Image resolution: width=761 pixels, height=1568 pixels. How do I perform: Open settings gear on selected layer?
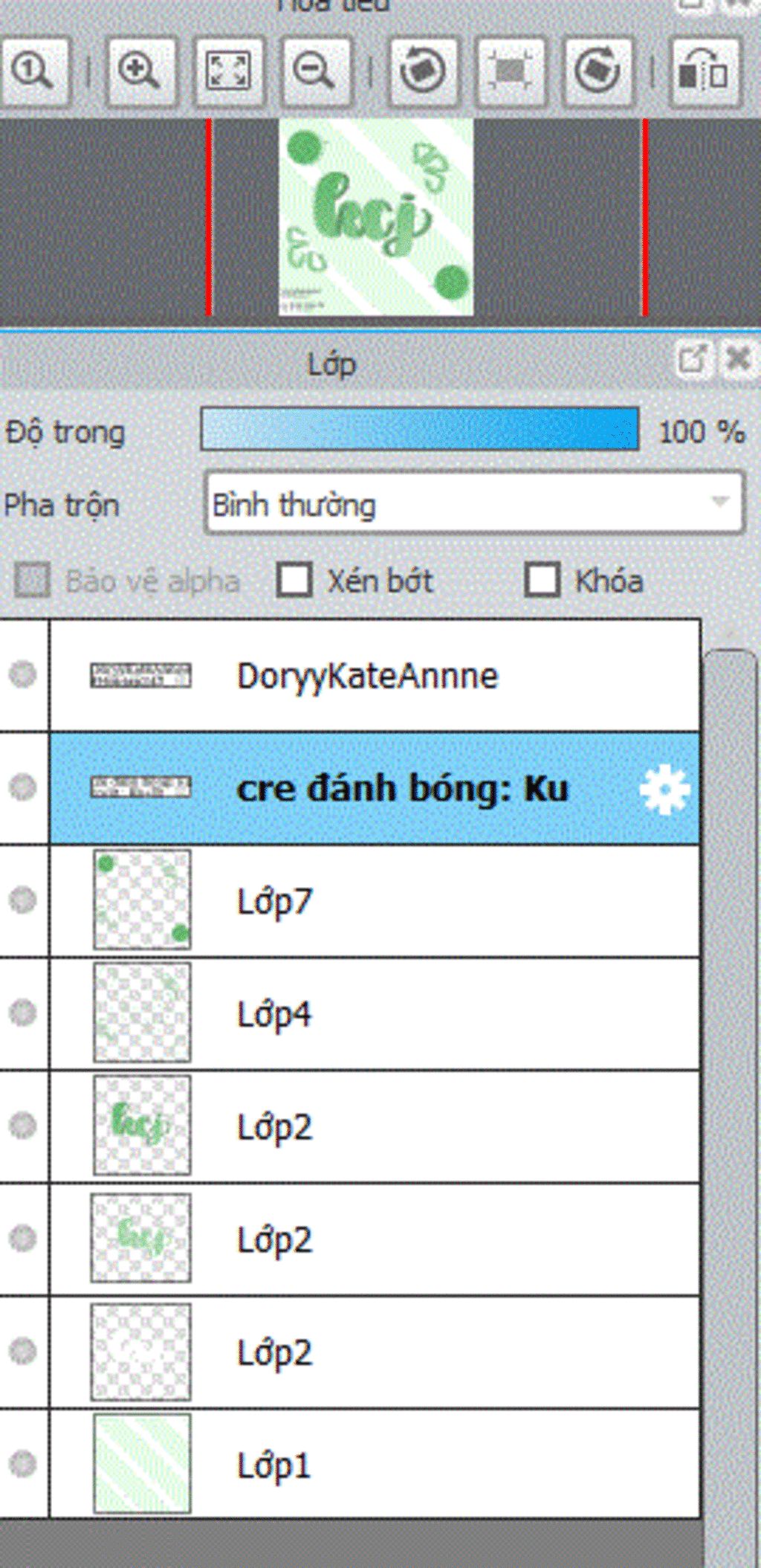664,788
